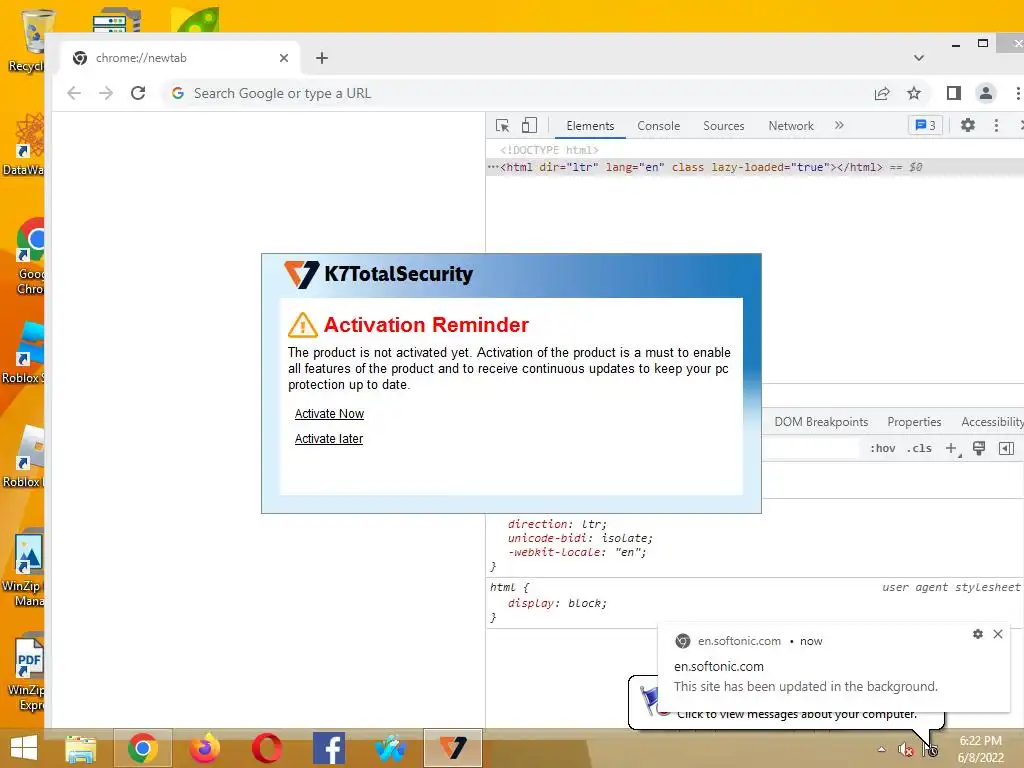Launch Opera from taskbar

(266, 748)
